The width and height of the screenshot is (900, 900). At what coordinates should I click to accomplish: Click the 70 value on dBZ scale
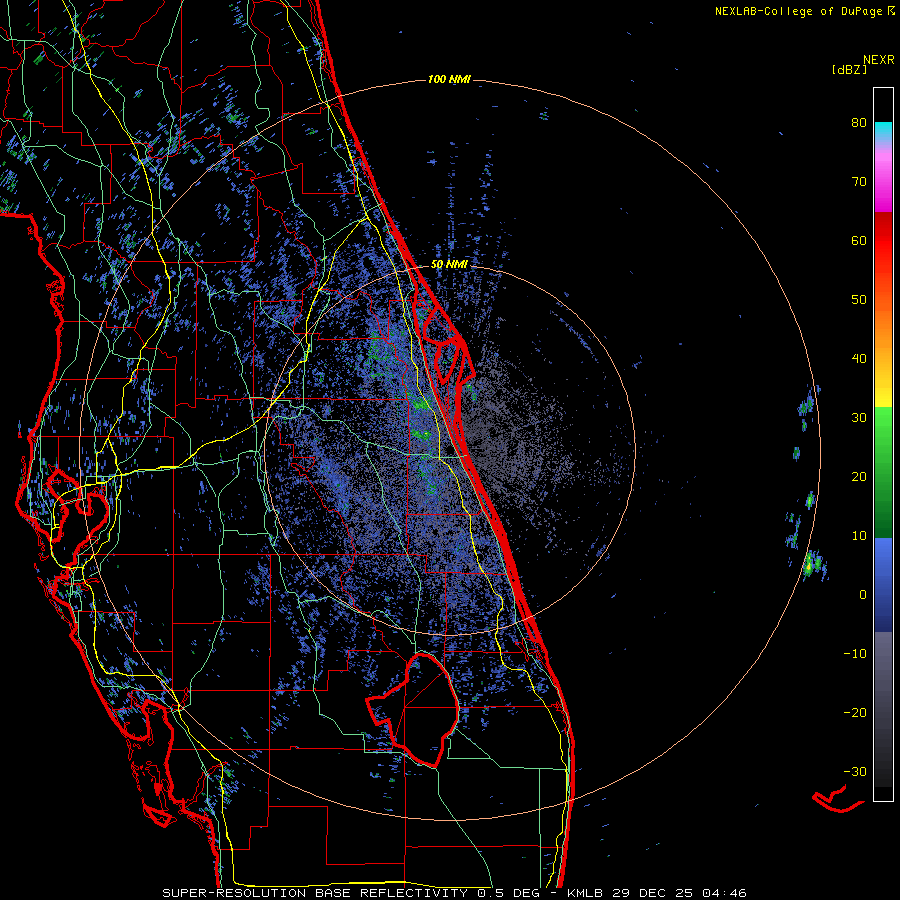859,181
